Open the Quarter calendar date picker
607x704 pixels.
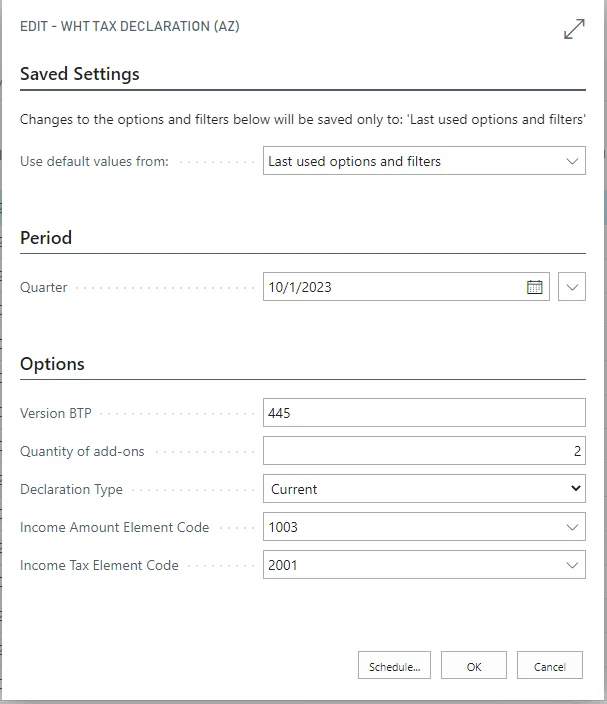coord(535,287)
